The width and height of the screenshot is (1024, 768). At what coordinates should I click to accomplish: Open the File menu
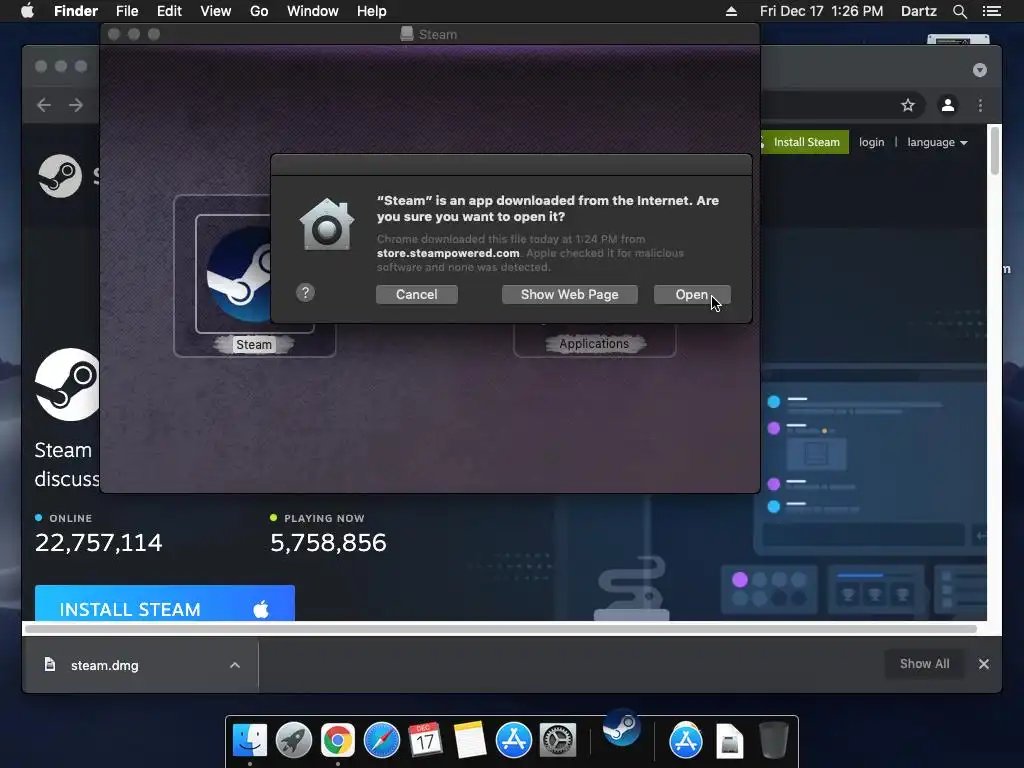[127, 11]
